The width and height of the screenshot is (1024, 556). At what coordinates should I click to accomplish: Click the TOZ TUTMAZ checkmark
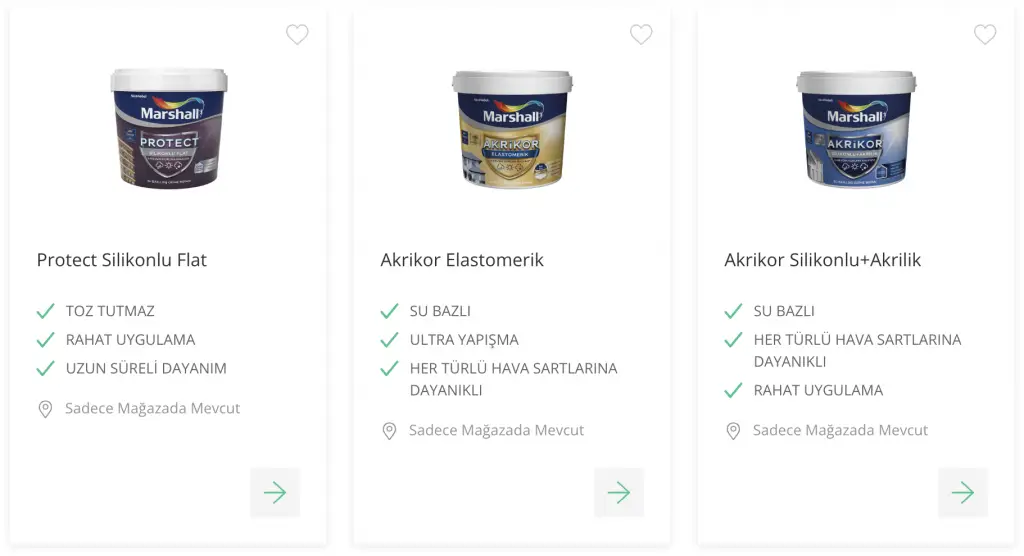[x=46, y=311]
